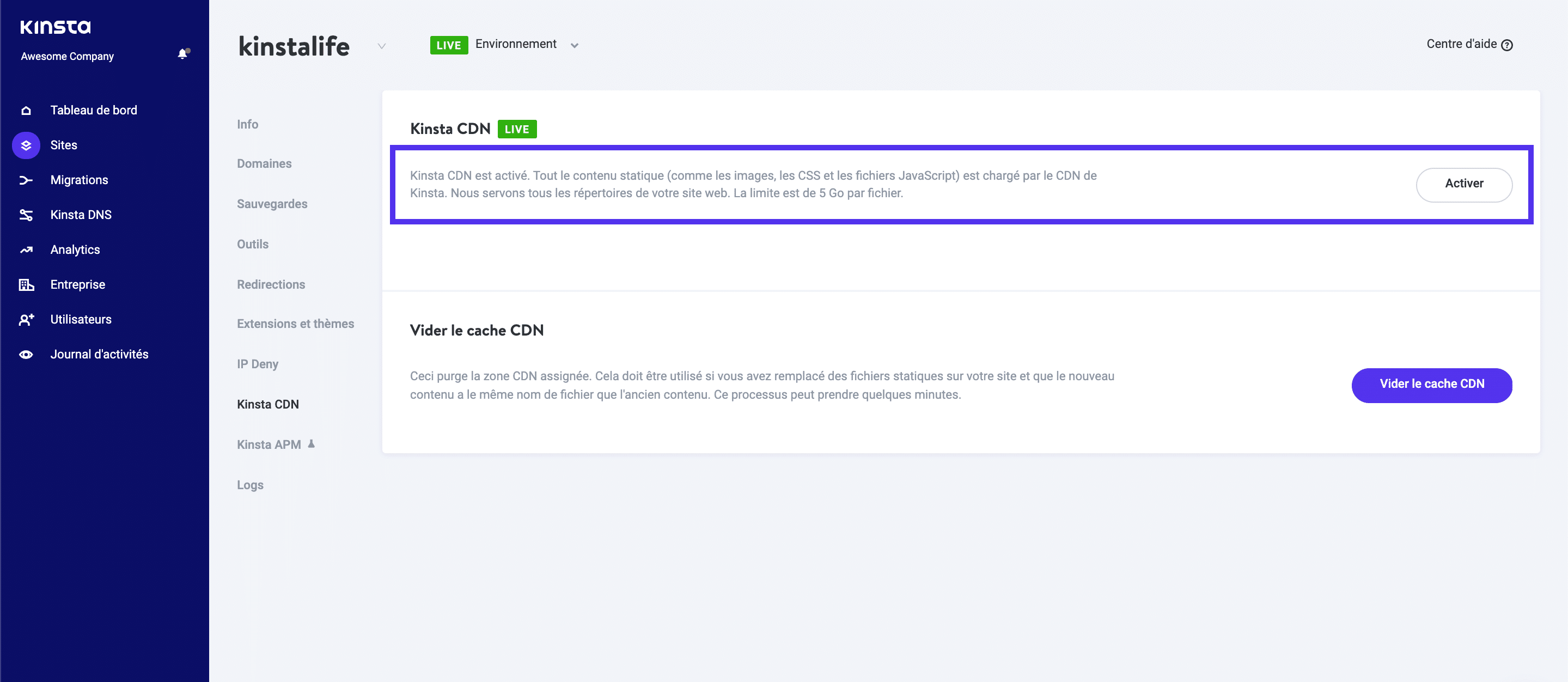The image size is (1568, 682).
Task: Click the Utilisateurs icon in sidebar
Action: [27, 319]
